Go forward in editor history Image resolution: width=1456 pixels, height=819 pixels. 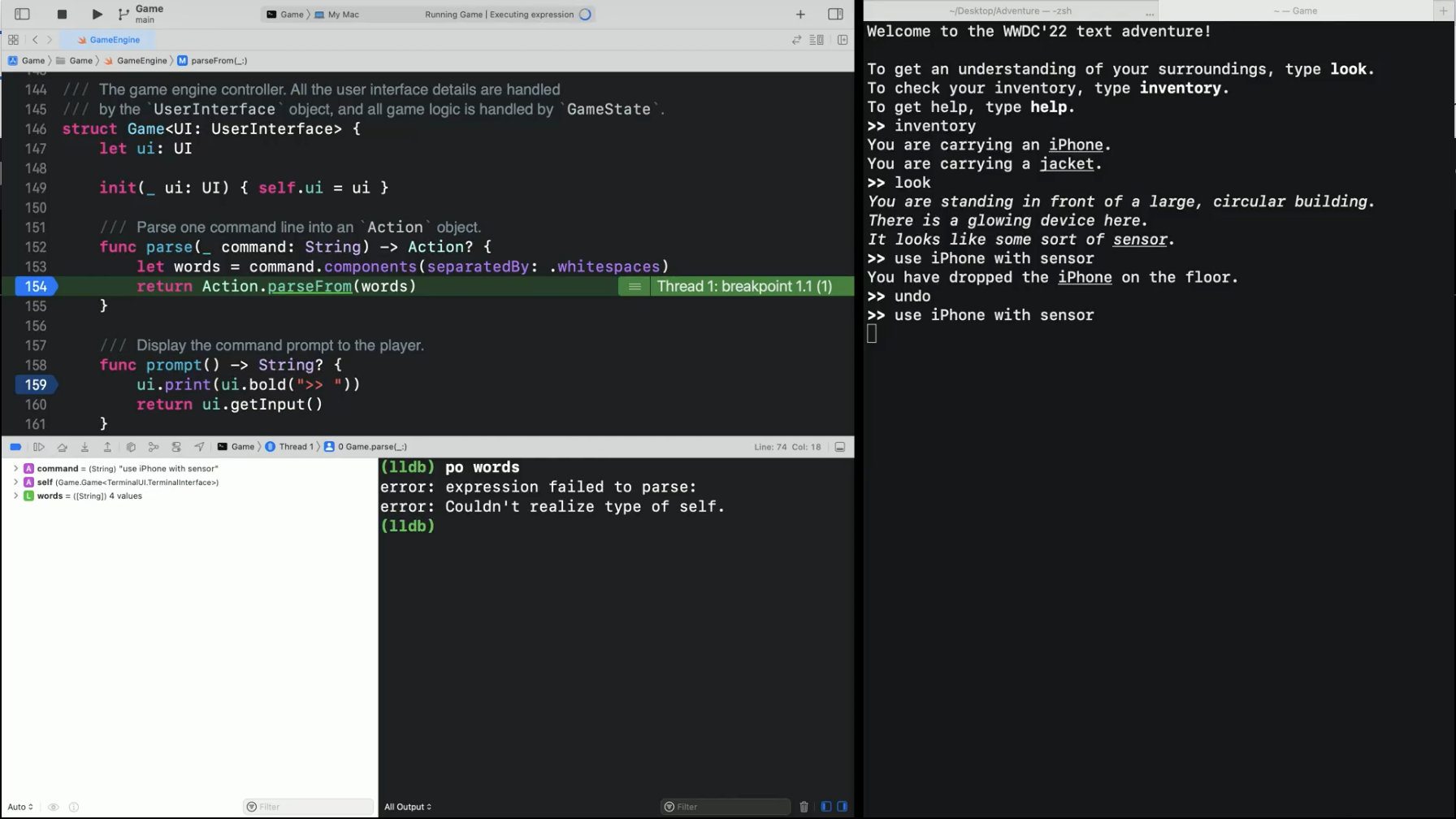50,39
